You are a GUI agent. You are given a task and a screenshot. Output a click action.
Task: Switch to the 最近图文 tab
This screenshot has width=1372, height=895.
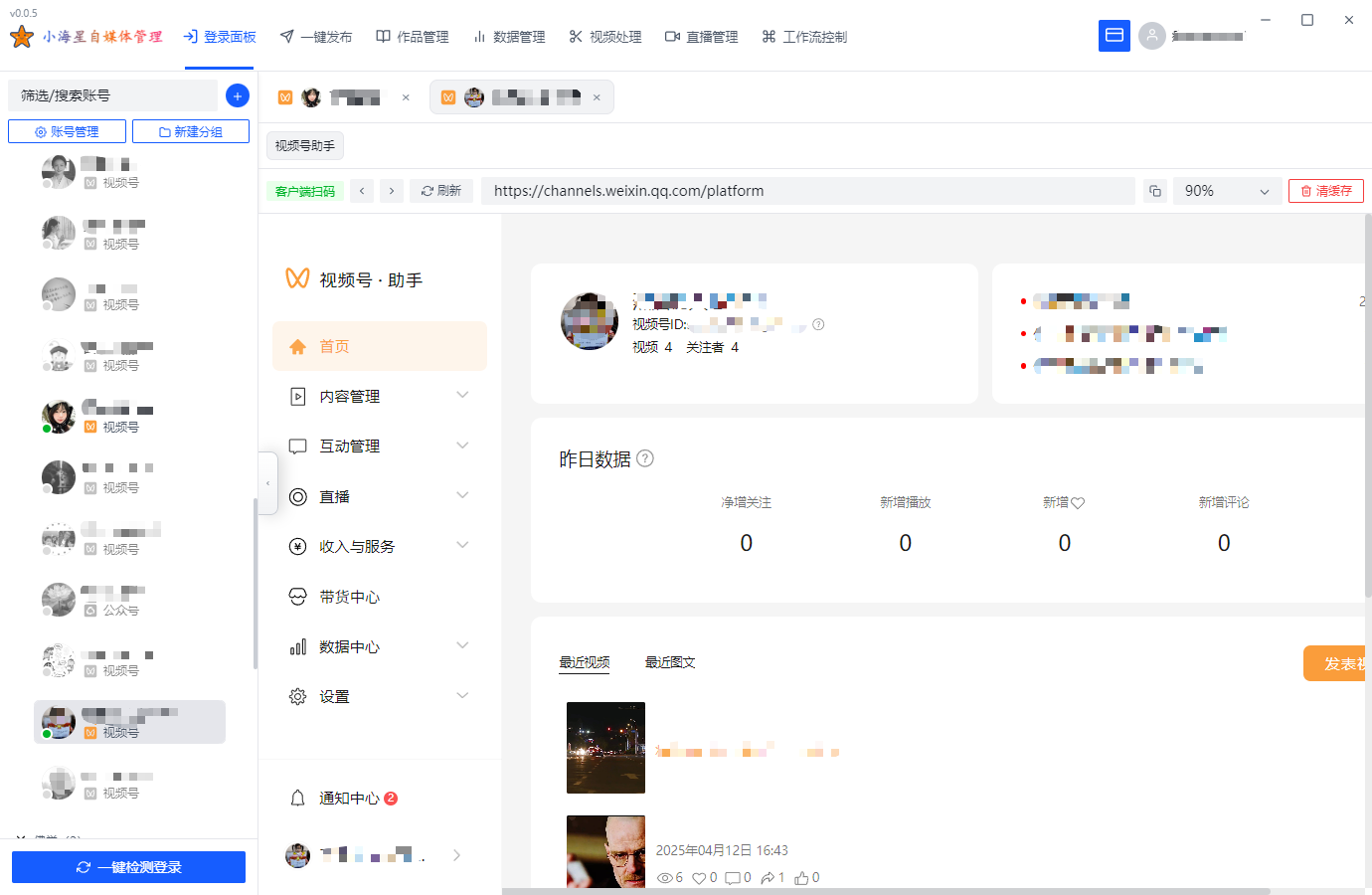point(669,661)
